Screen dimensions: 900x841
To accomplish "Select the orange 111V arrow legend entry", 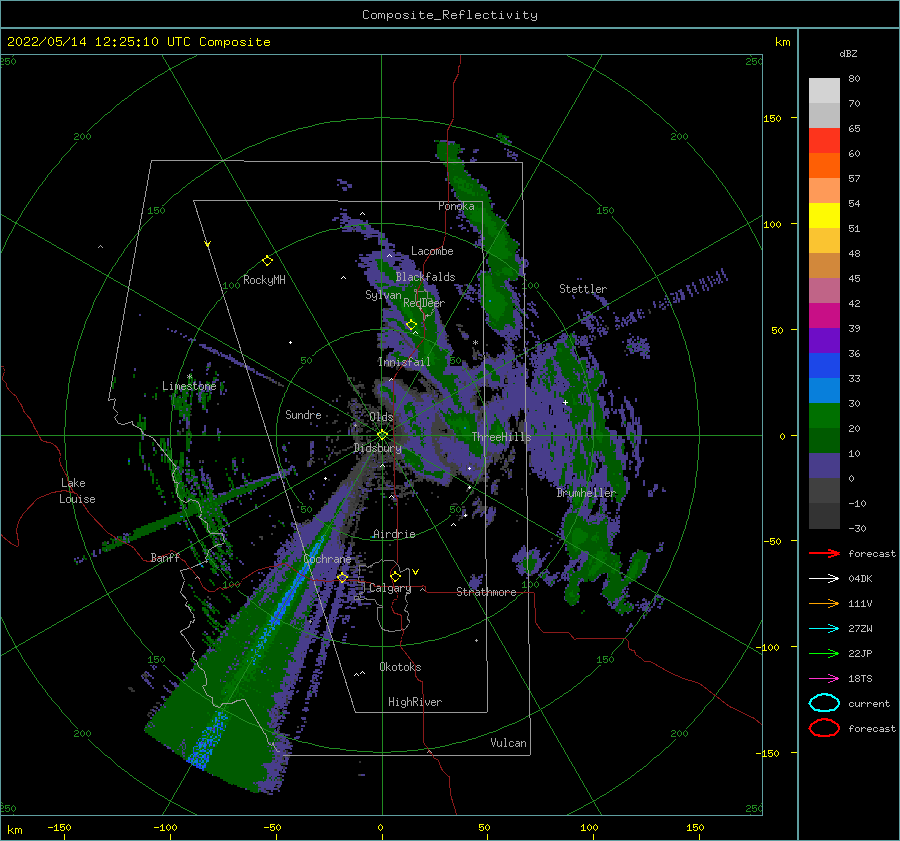I will 824,603.
